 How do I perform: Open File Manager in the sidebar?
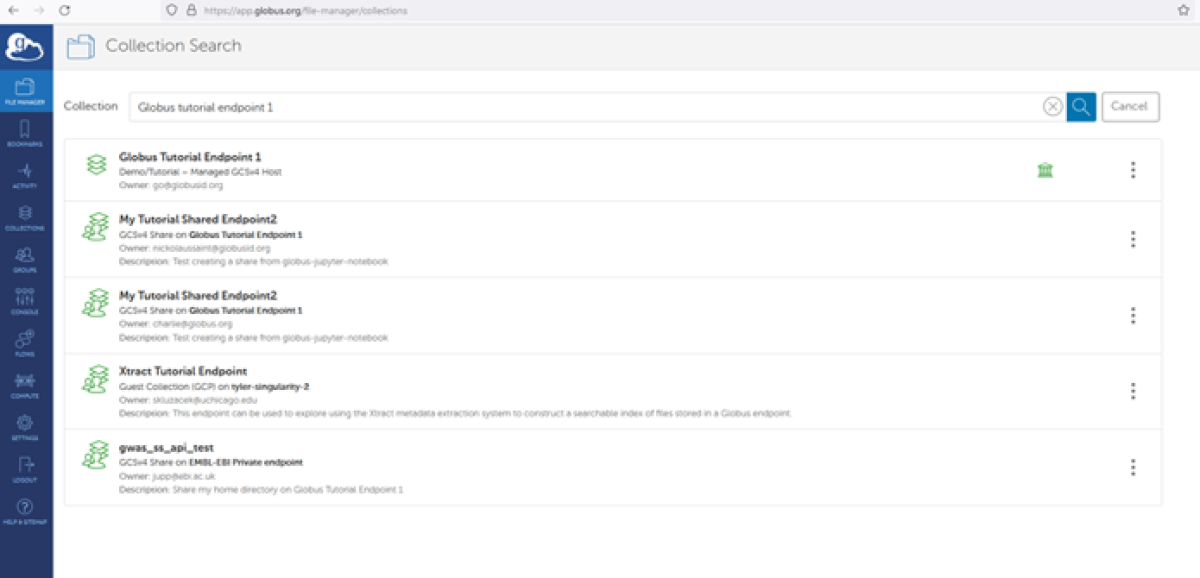pyautogui.click(x=25, y=93)
